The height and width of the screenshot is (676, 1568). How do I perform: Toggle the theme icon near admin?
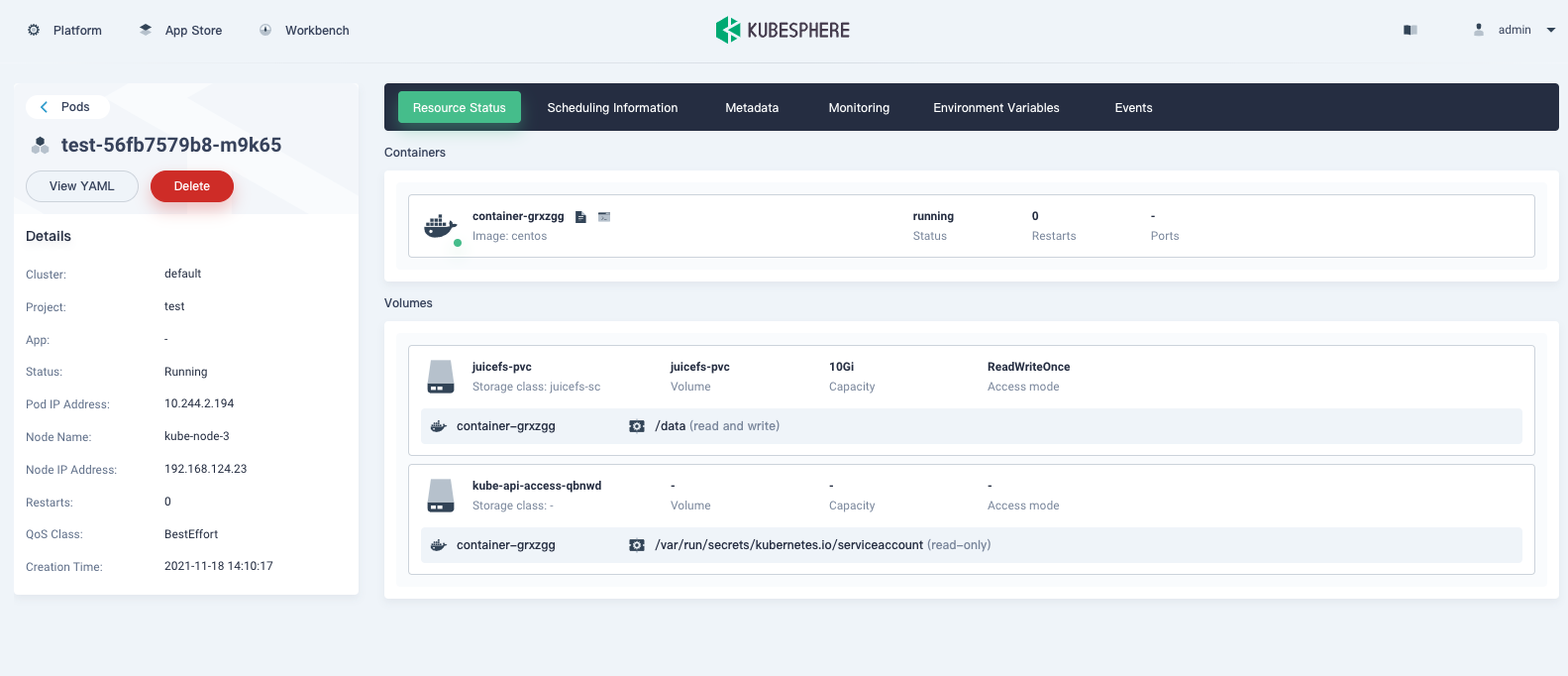click(1411, 30)
